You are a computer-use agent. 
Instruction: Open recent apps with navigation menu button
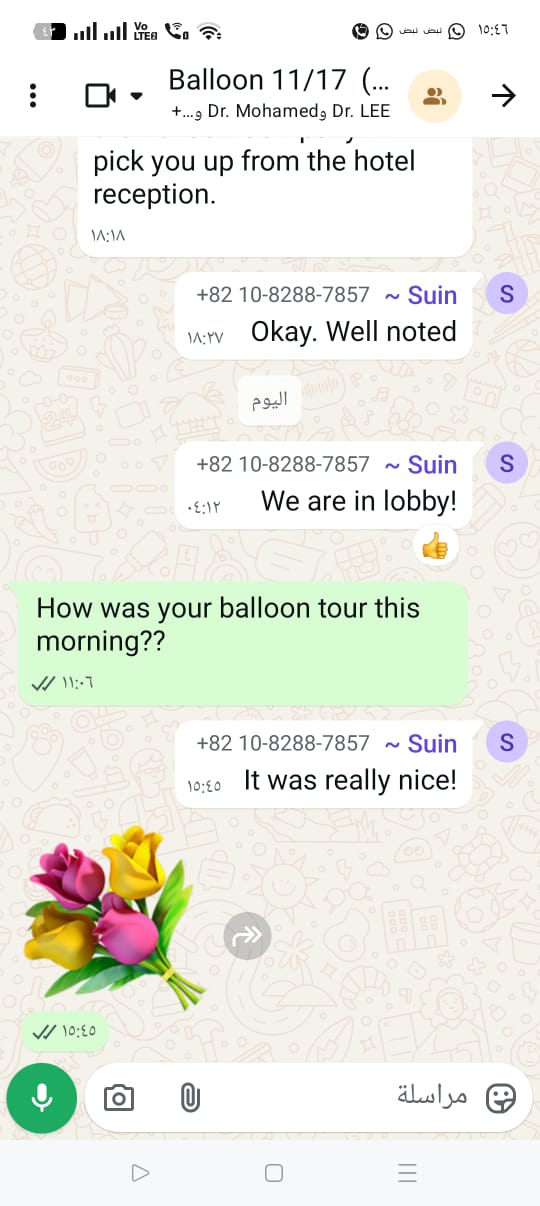(x=407, y=1173)
